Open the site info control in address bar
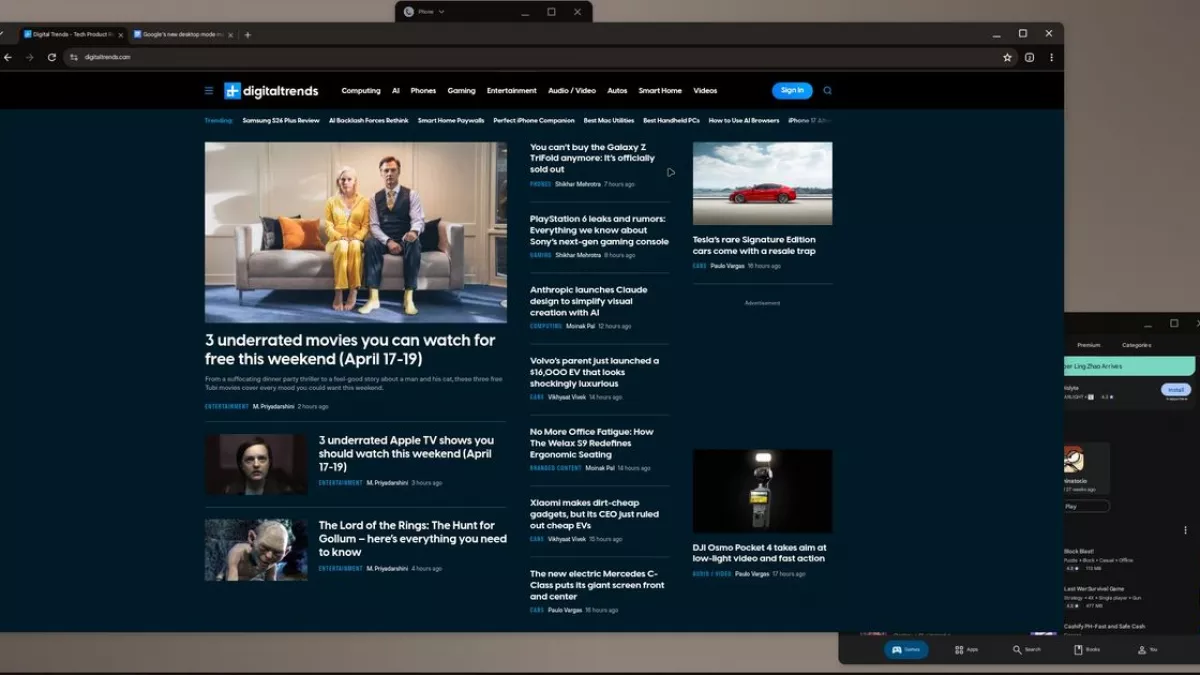This screenshot has width=1200, height=675. pos(74,58)
